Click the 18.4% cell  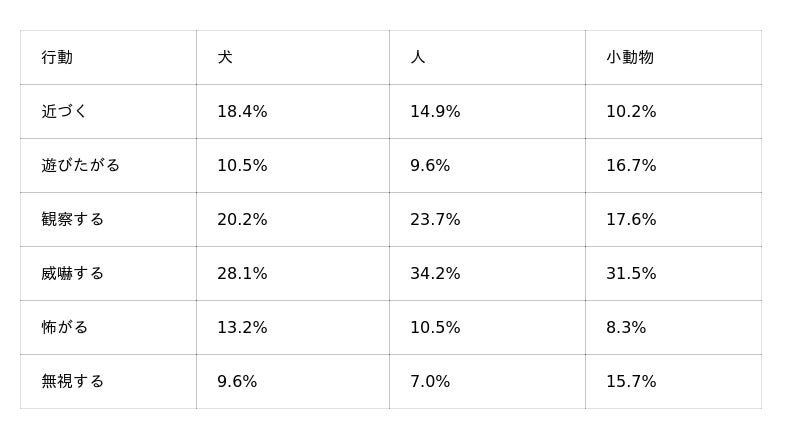tap(242, 112)
